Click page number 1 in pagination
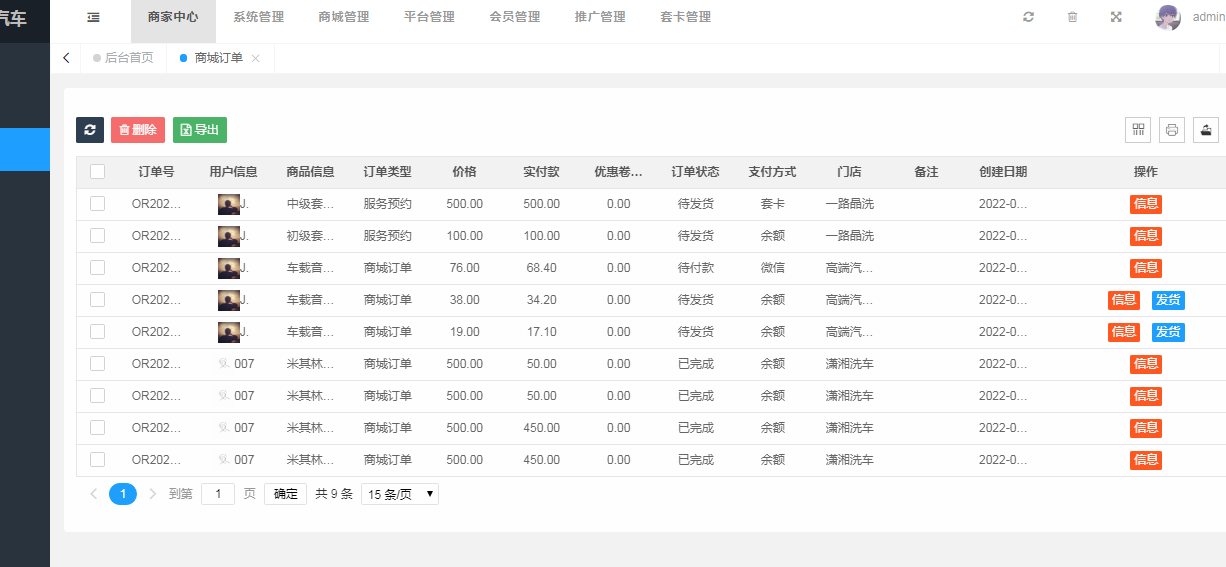The width and height of the screenshot is (1226, 567). [x=123, y=494]
